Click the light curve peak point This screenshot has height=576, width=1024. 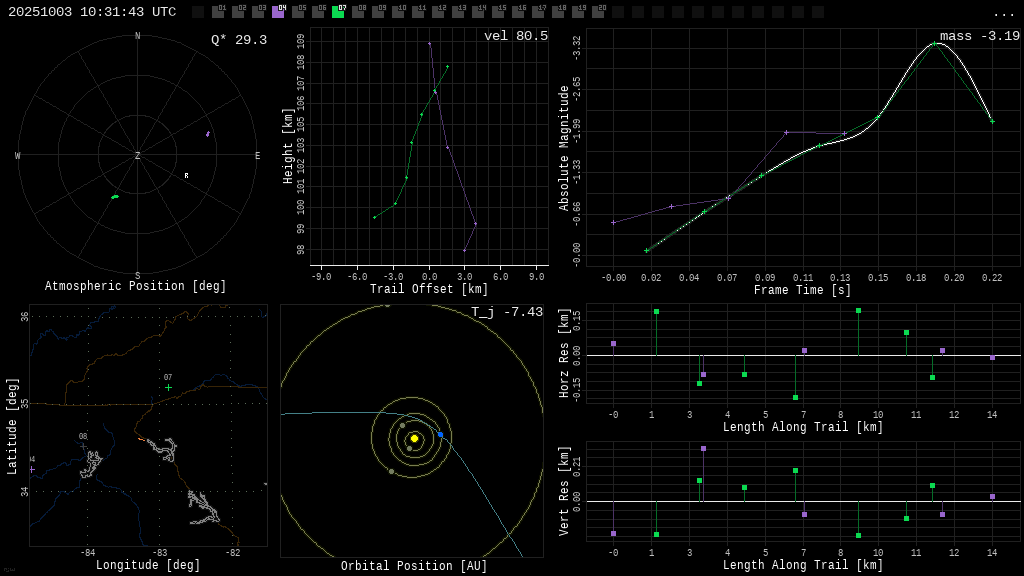(x=934, y=43)
